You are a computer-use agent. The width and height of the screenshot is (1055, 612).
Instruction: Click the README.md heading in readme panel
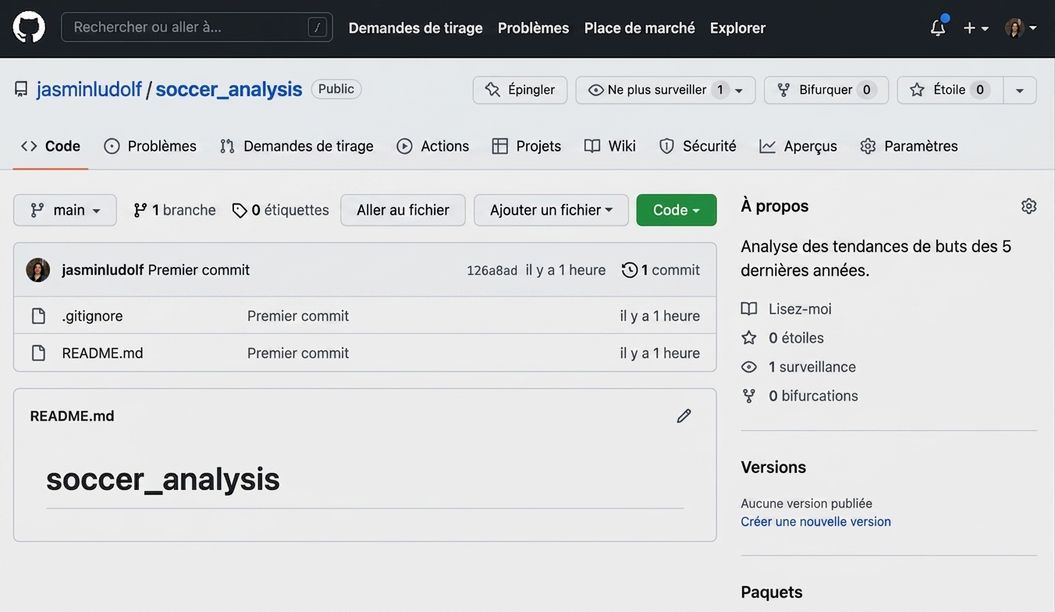tap(72, 416)
